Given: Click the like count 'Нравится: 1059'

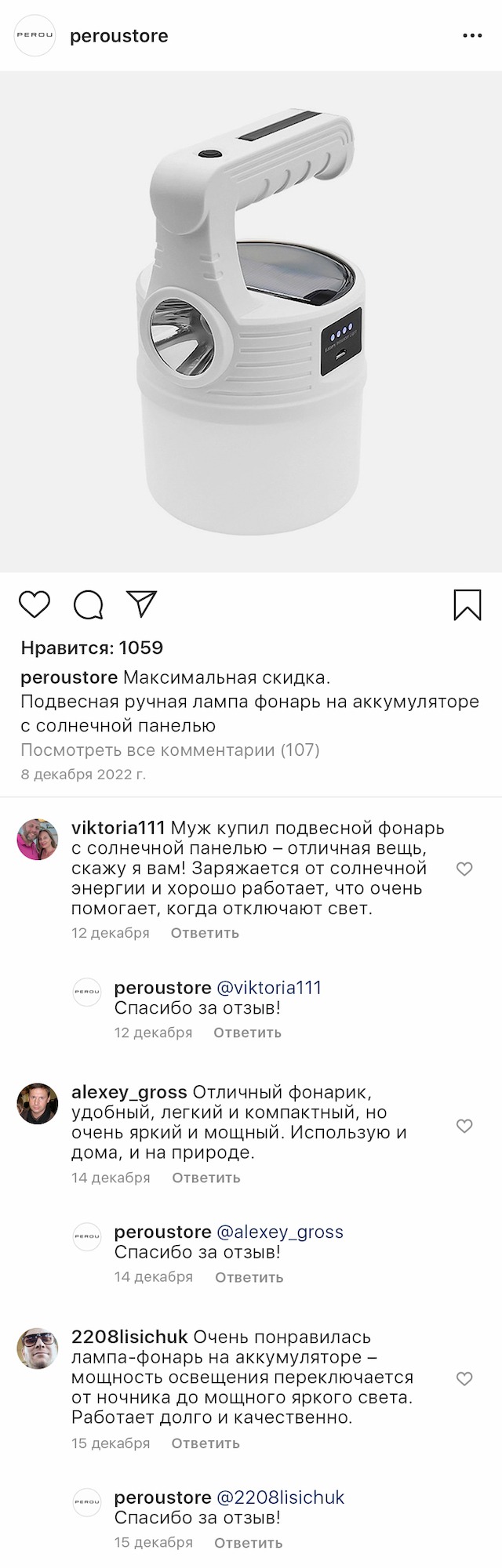Looking at the screenshot, I should click(93, 648).
